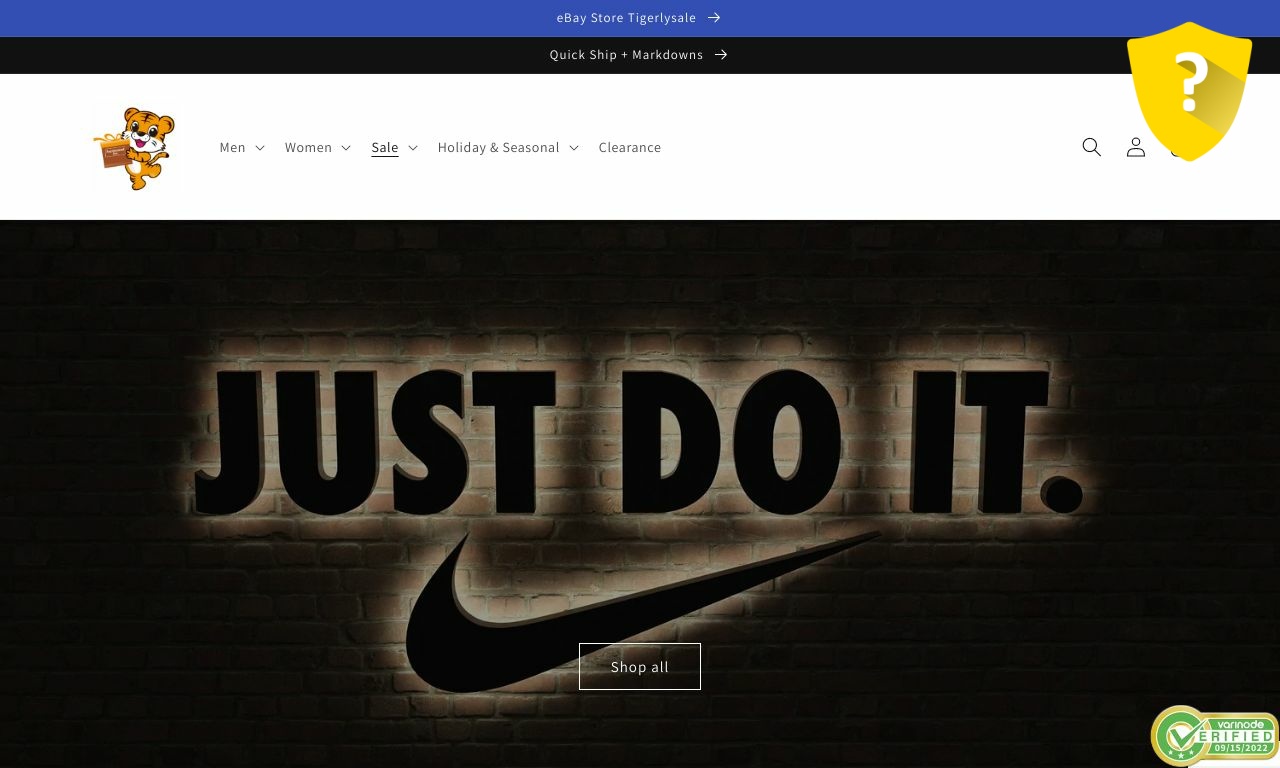Screen dimensions: 1280x768
Task: Click the Varinode Verified badge
Action: click(x=1214, y=737)
